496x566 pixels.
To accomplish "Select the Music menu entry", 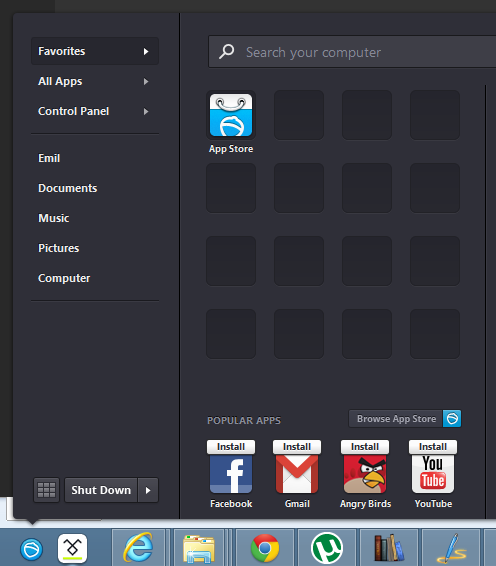I will 53,218.
